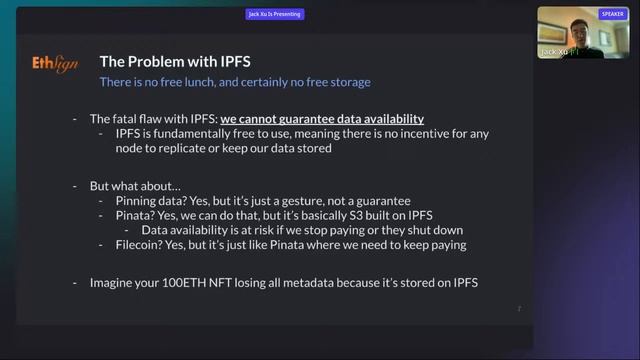Click the "IPFS is fundamentally free to use" line
This screenshot has width=640, height=360.
coord(302,134)
